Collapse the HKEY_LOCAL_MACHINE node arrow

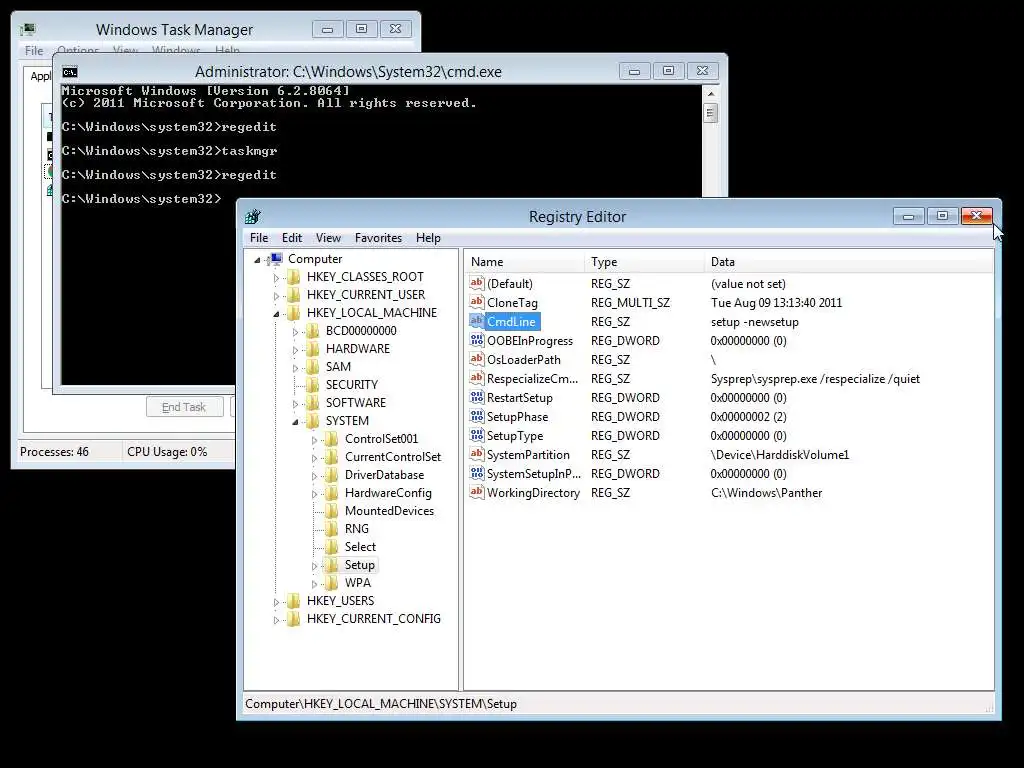coord(276,314)
